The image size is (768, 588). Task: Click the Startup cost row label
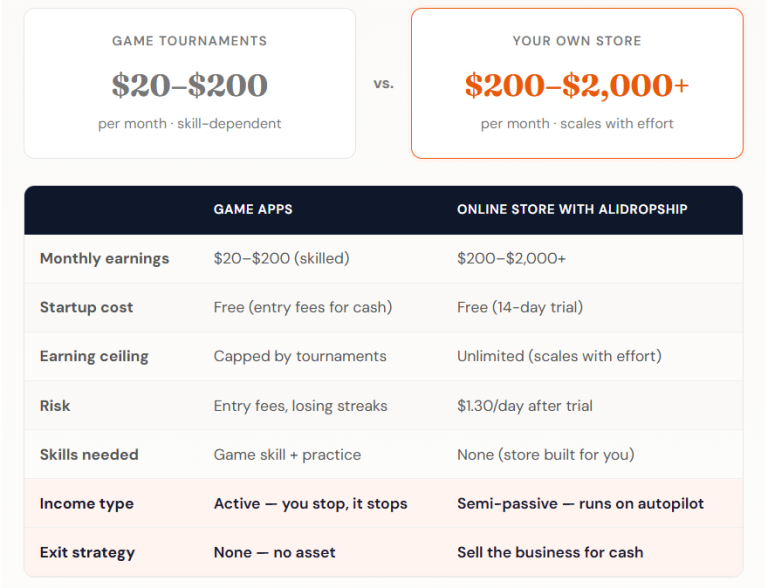[86, 307]
